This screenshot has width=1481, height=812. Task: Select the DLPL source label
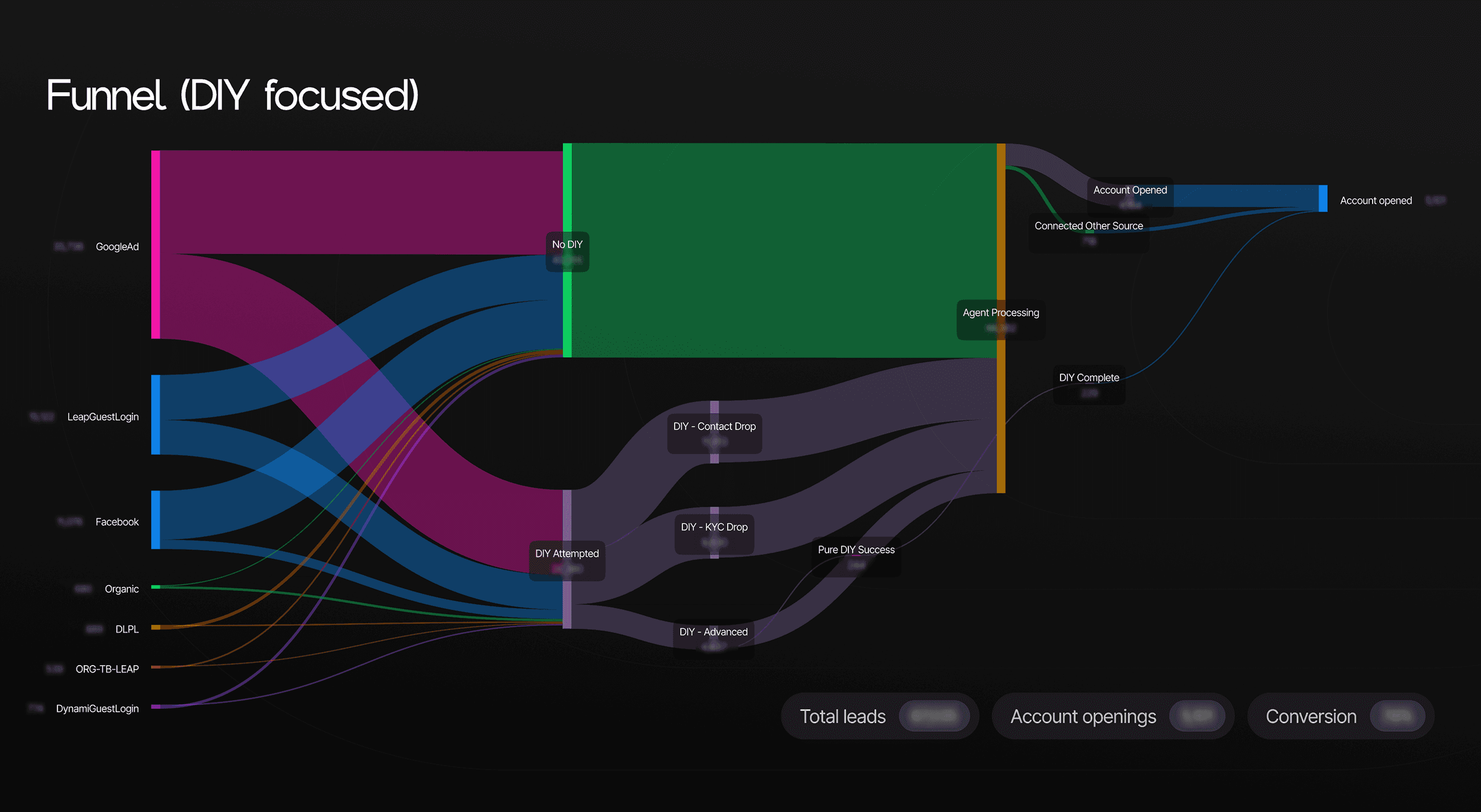point(127,629)
